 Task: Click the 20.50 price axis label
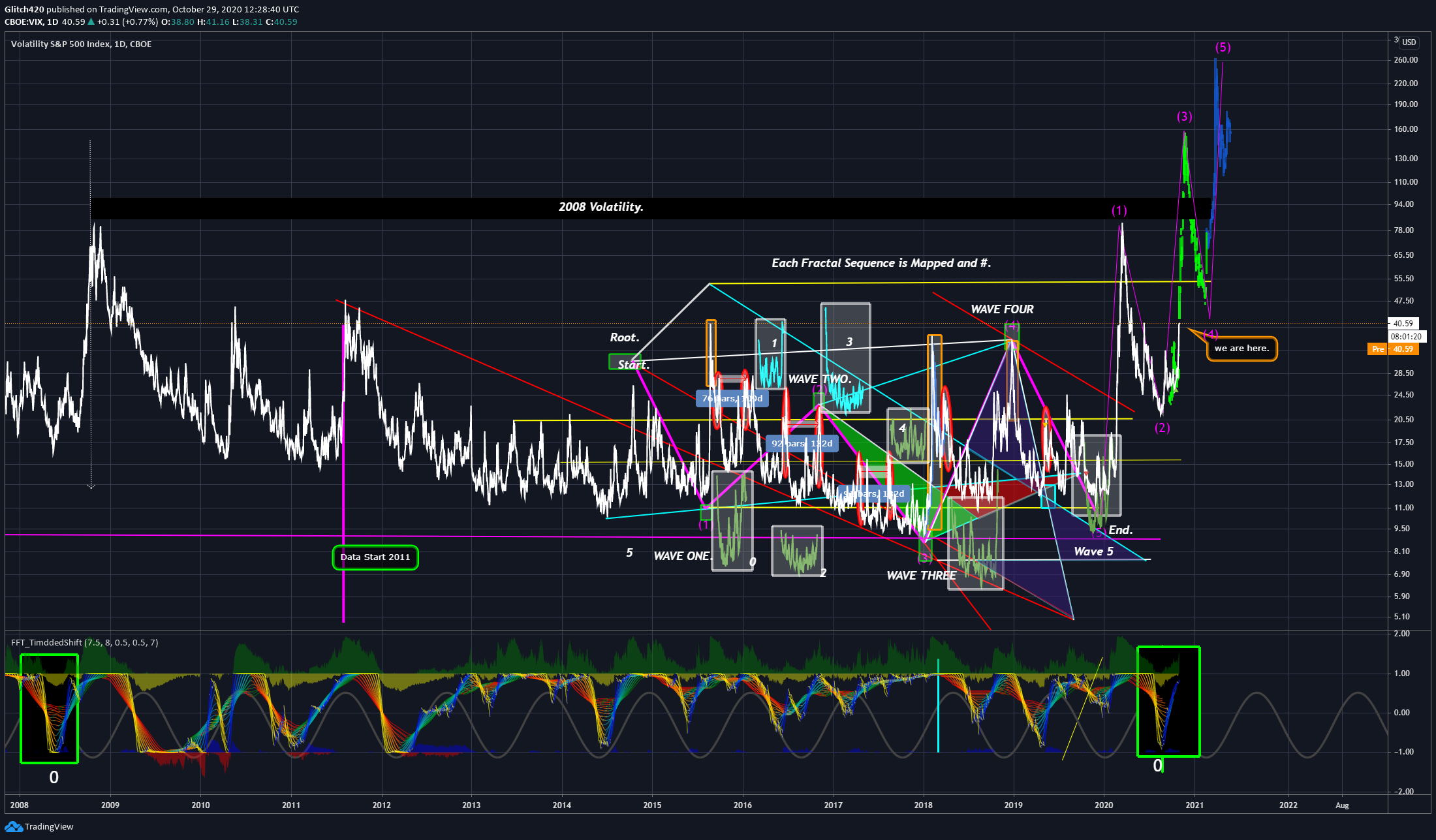tap(1403, 420)
